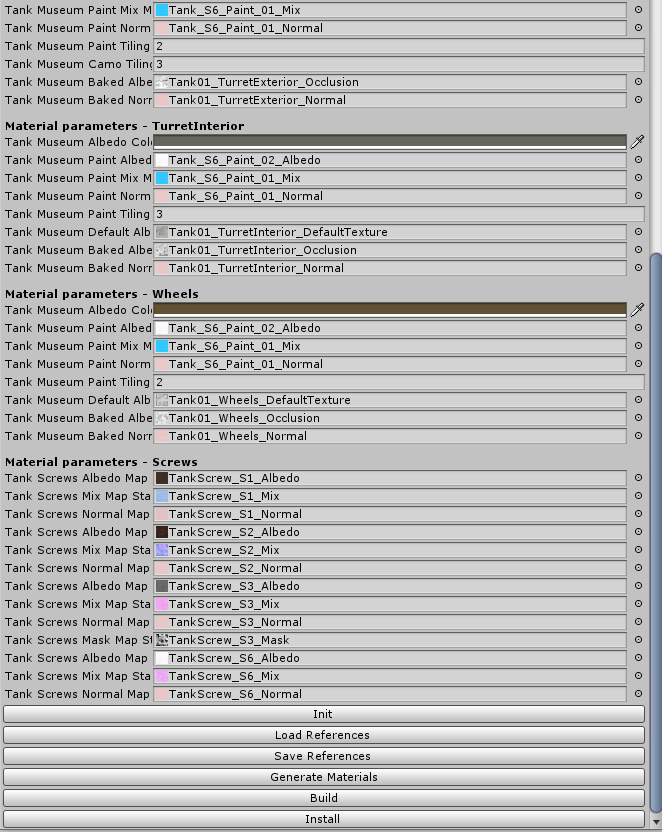Open object picker for Tank01_TurretInterior_Occlusion
662x832 pixels.
tap(638, 250)
